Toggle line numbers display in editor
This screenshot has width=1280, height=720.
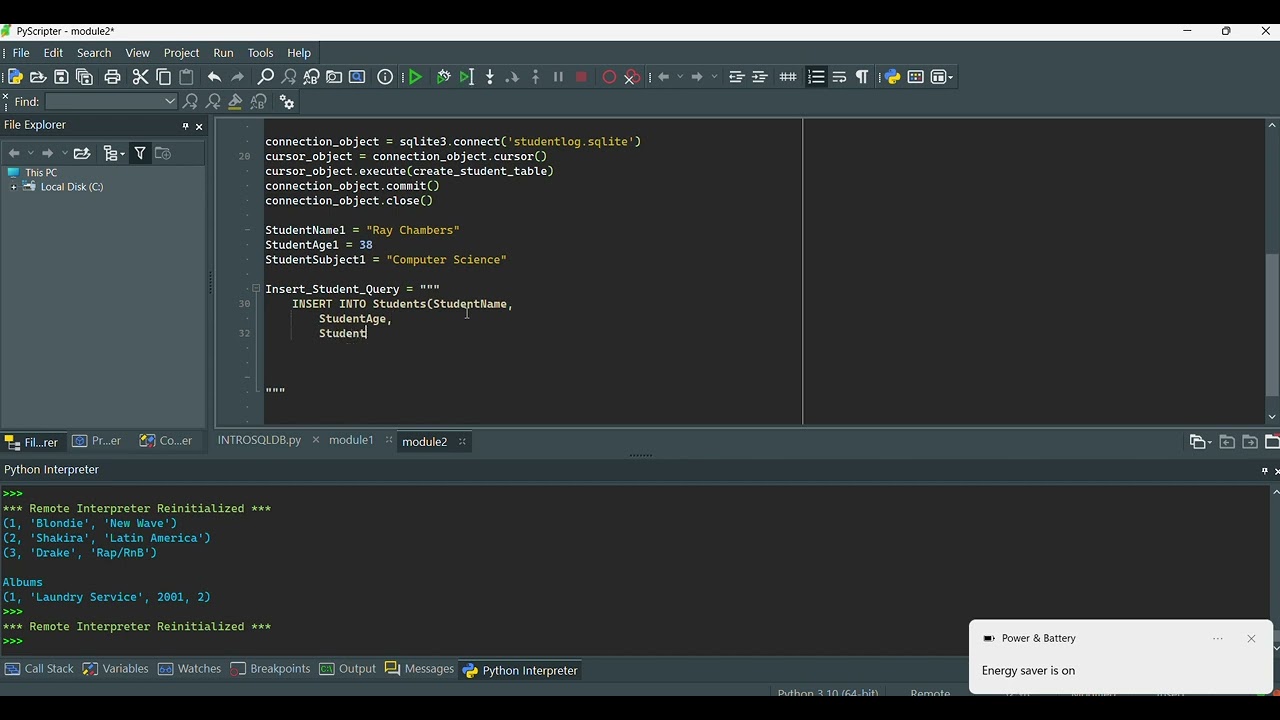(x=816, y=77)
